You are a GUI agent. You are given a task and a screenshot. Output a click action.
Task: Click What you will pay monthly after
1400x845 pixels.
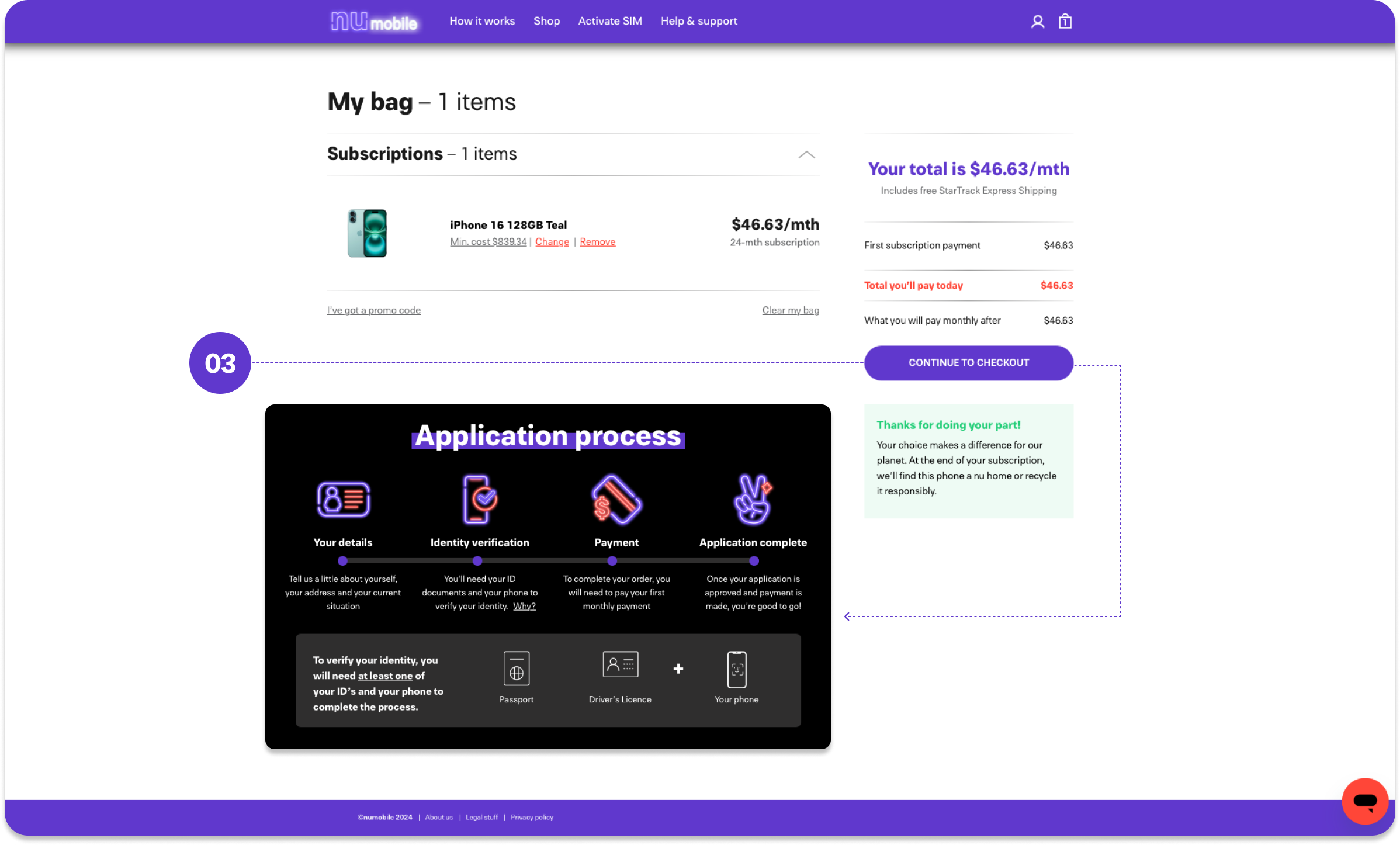click(x=932, y=320)
